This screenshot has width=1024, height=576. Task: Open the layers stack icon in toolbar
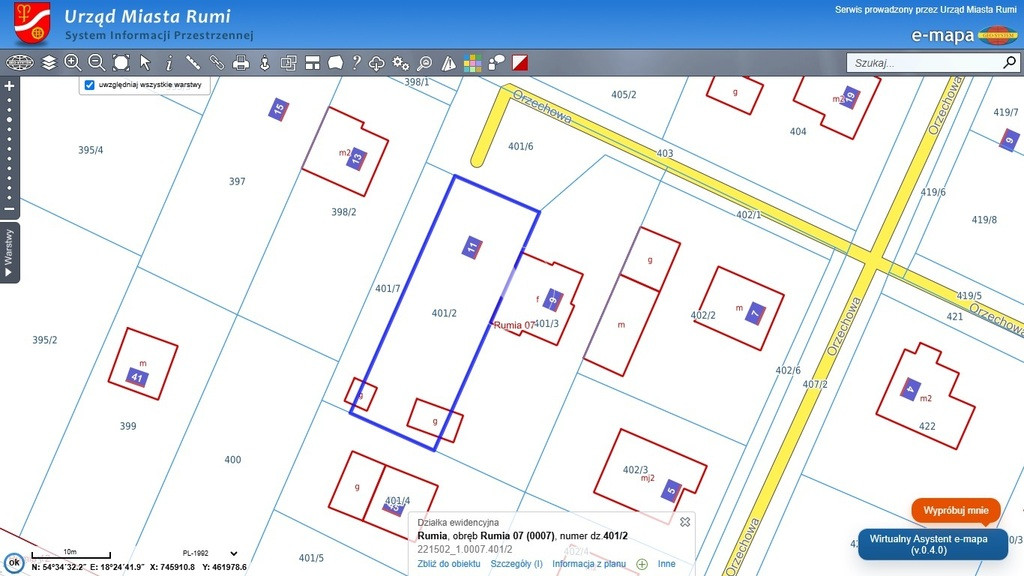[x=49, y=63]
